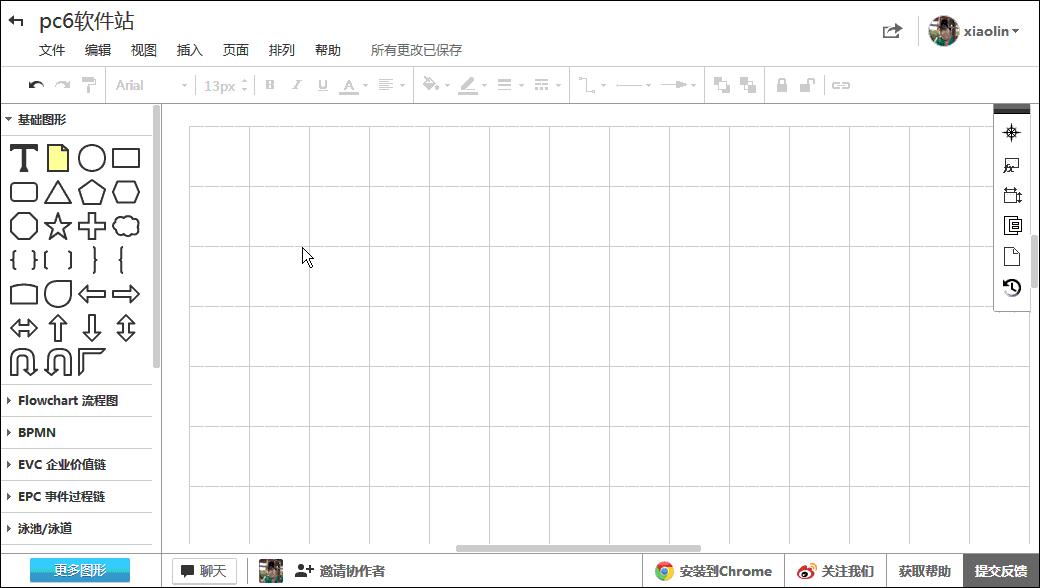Select the Cross shape
1040x588 pixels.
pyautogui.click(x=92, y=226)
